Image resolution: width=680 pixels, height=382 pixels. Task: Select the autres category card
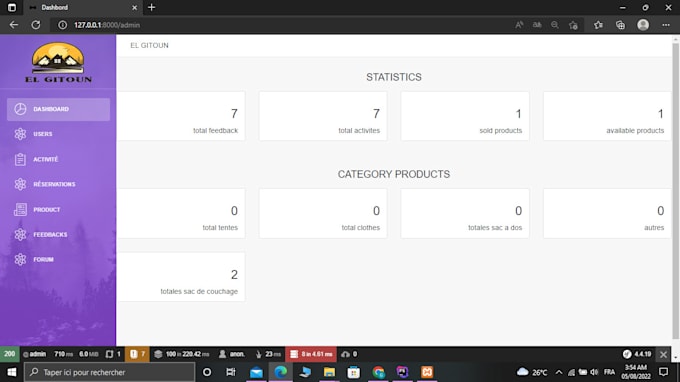pyautogui.click(x=607, y=213)
